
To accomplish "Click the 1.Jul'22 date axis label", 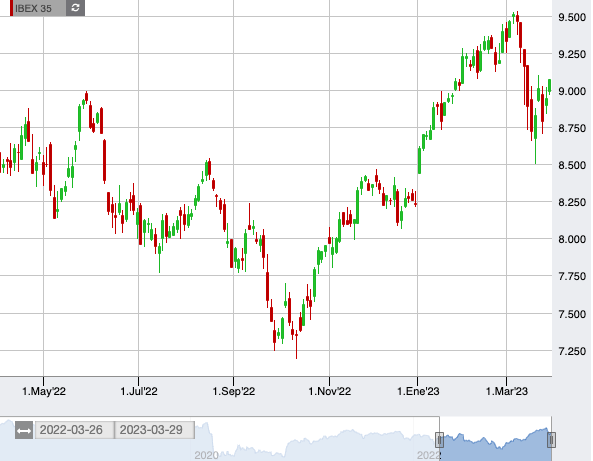I will [x=139, y=391].
